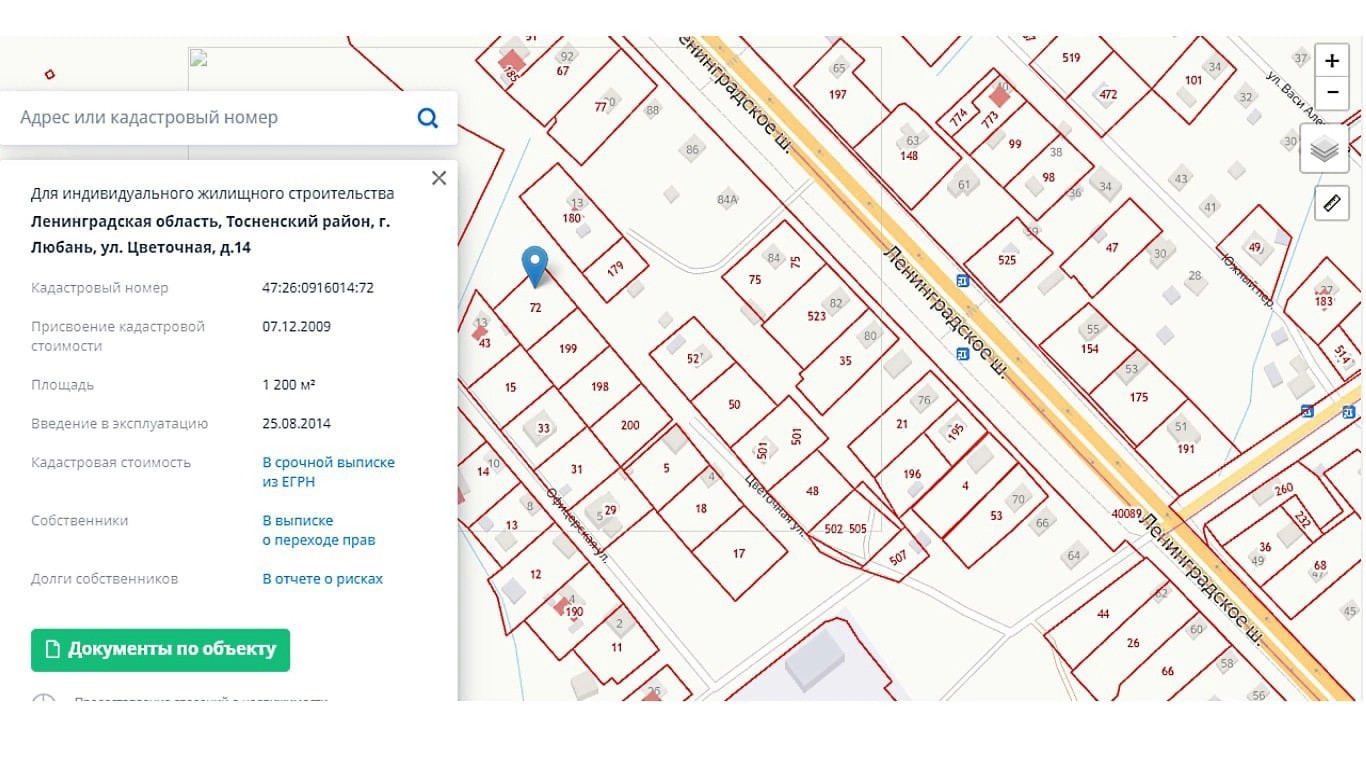
Task: Click parcel number 180 on the map
Action: (x=571, y=218)
